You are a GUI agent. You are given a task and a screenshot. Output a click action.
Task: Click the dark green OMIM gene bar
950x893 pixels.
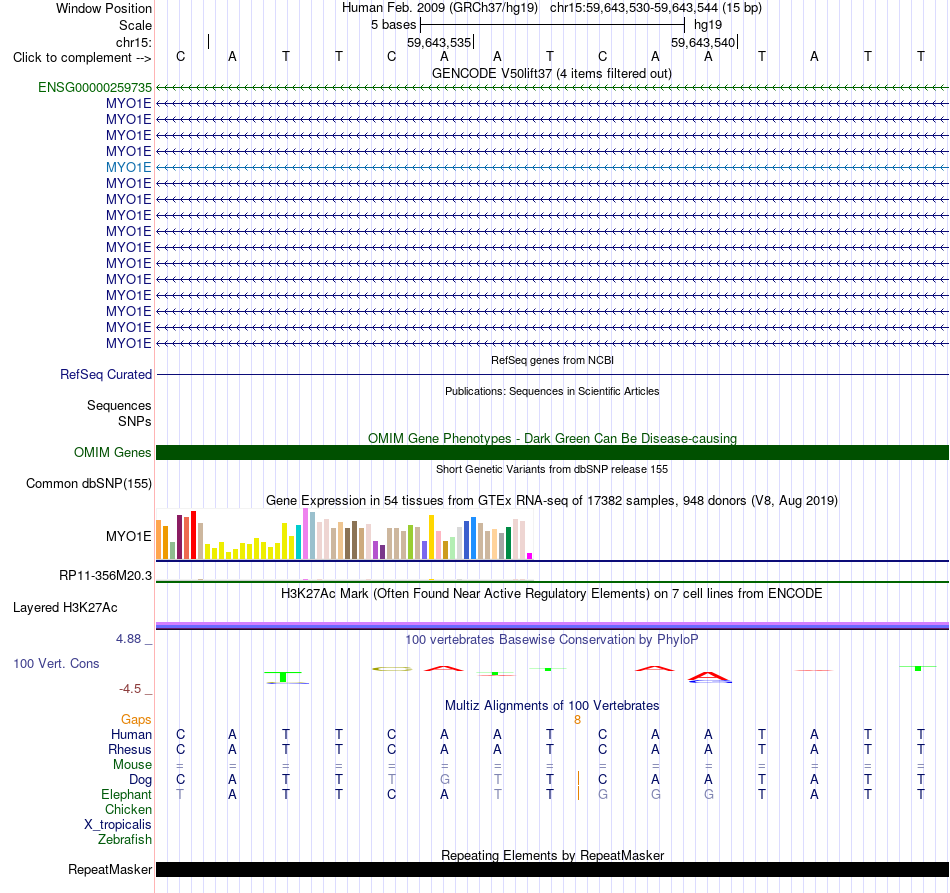pyautogui.click(x=552, y=453)
